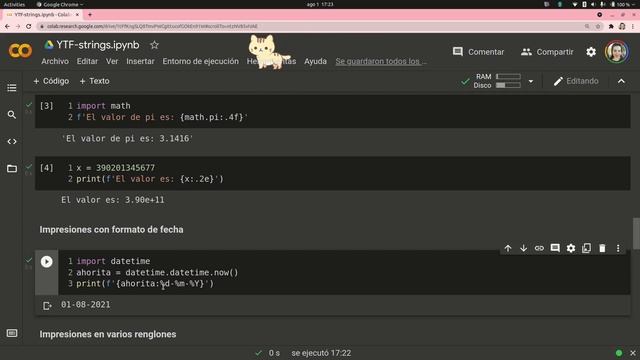Open Activities in the top bar
The image size is (640, 360).
click(14, 4)
